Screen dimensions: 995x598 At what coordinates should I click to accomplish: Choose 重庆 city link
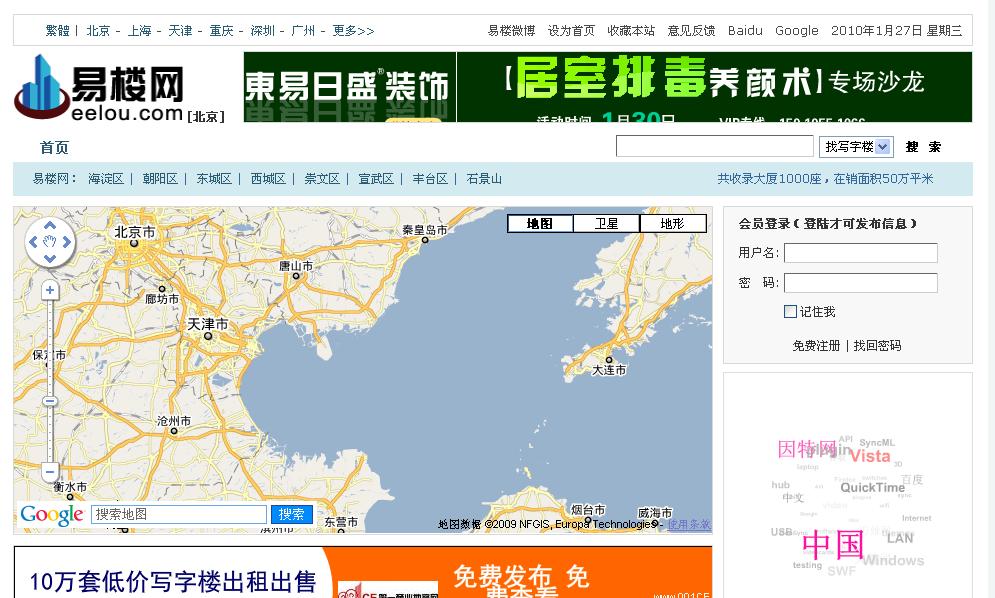tap(221, 30)
